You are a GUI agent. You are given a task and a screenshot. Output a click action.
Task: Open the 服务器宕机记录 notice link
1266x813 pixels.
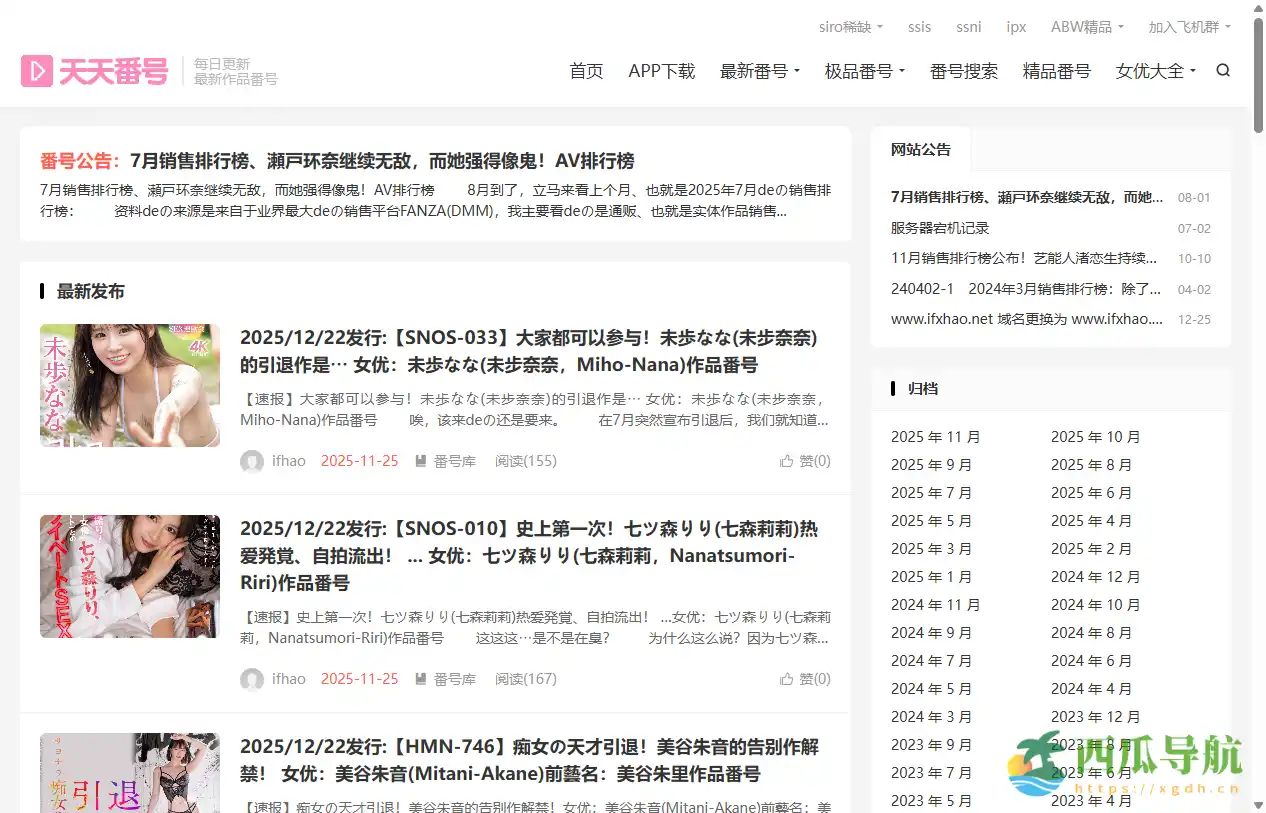[x=941, y=227]
